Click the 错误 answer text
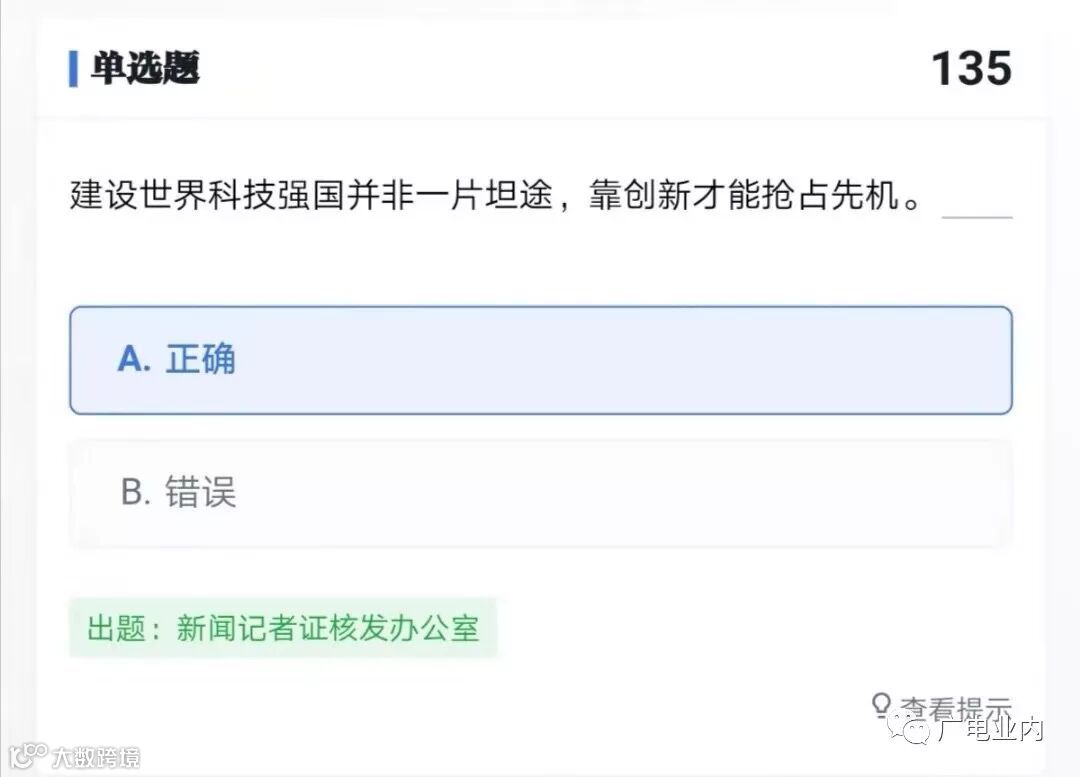This screenshot has height=777, width=1080. coord(201,493)
